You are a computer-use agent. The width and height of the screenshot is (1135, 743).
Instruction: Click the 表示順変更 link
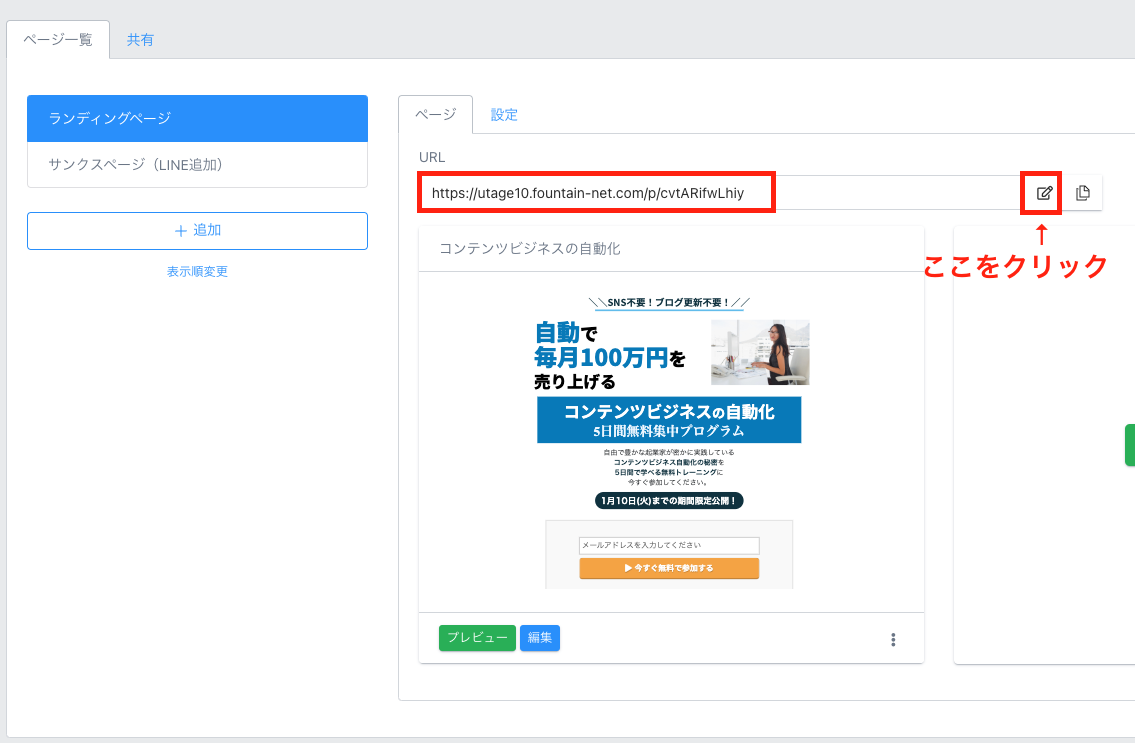click(x=197, y=271)
